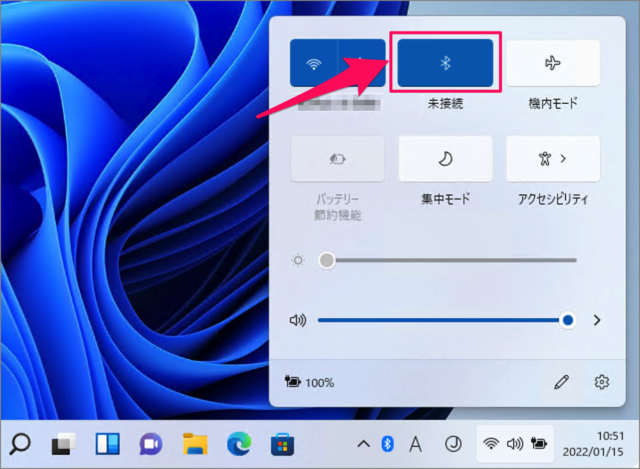Click the IME mode icon beside 'A'
This screenshot has height=469, width=640.
coord(453,444)
